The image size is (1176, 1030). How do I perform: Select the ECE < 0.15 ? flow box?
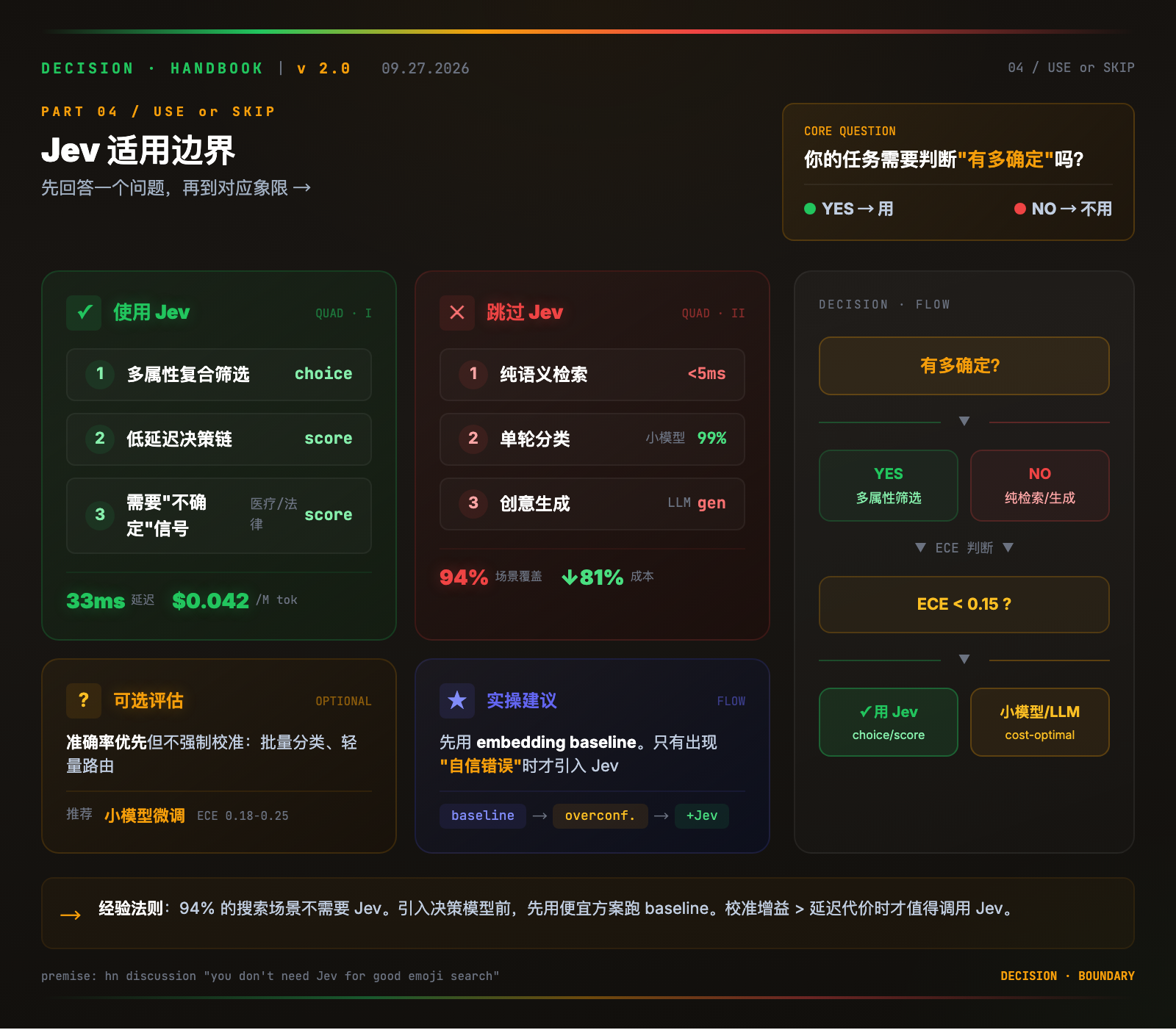pyautogui.click(x=964, y=605)
